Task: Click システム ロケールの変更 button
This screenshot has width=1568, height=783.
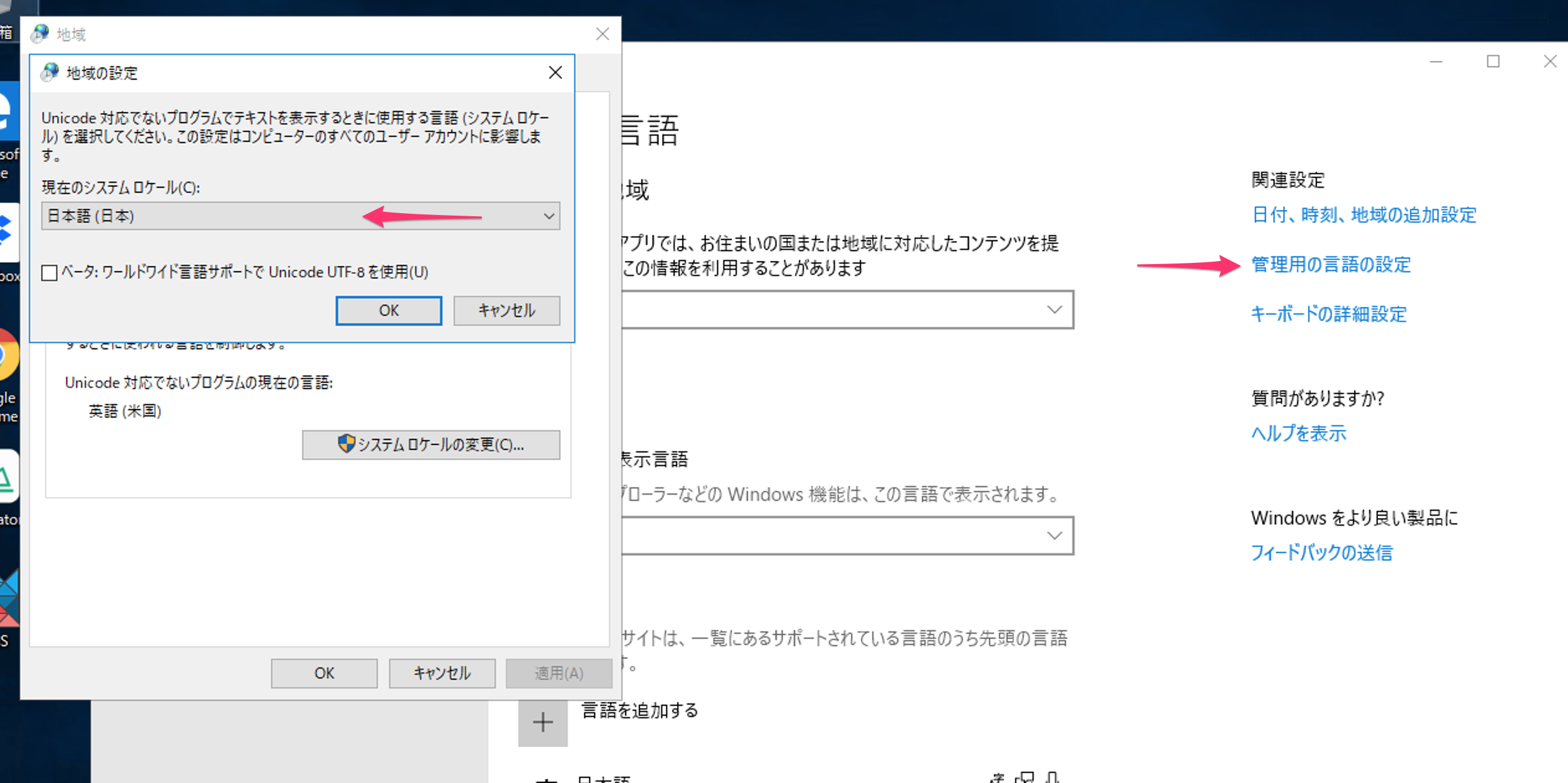Action: click(x=431, y=444)
